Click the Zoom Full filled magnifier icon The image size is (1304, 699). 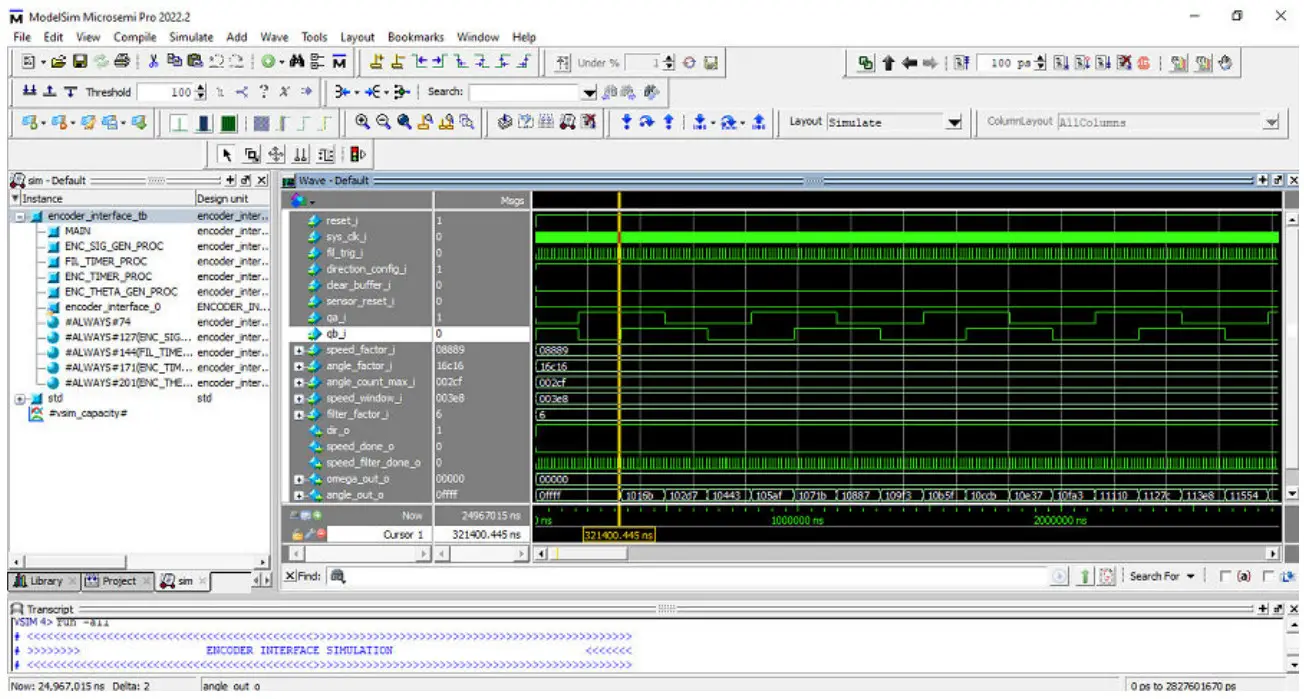(404, 122)
